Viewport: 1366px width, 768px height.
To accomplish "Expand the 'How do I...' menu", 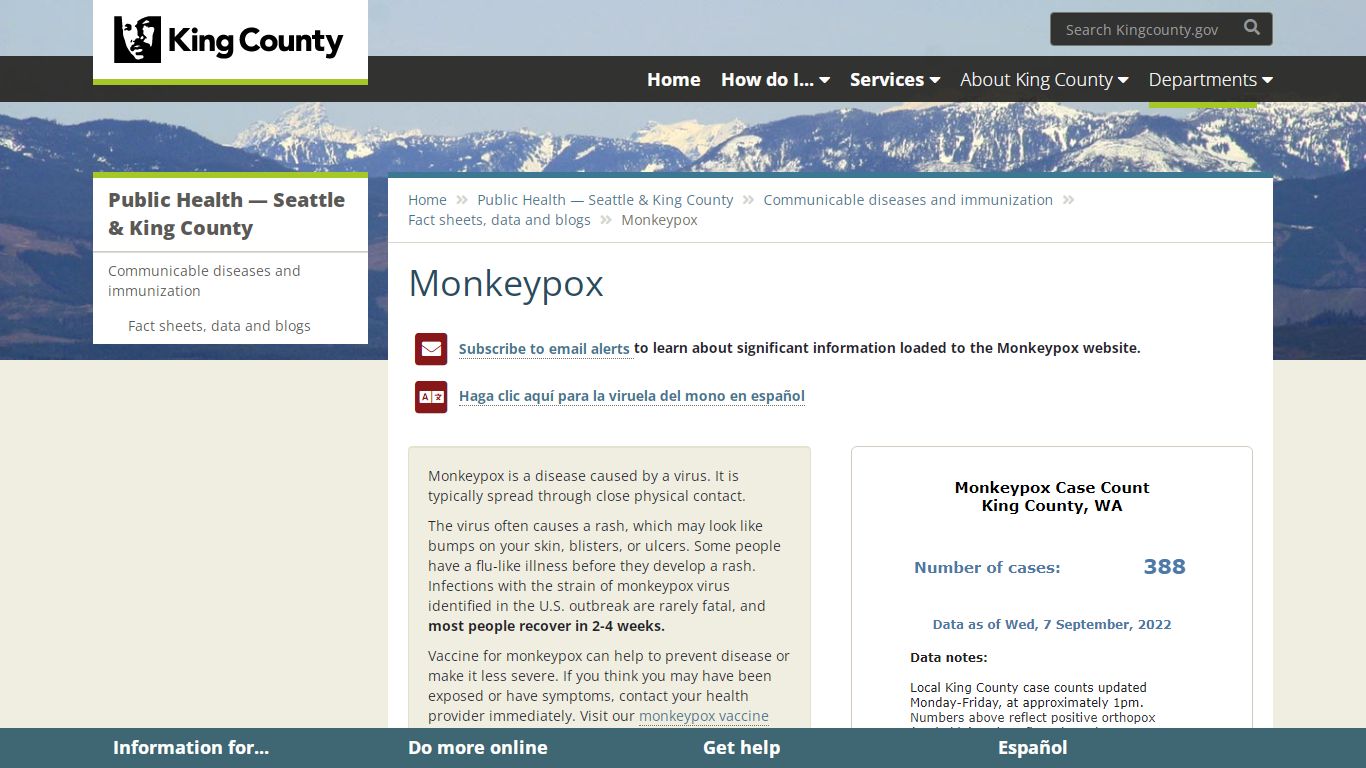I will click(x=775, y=80).
